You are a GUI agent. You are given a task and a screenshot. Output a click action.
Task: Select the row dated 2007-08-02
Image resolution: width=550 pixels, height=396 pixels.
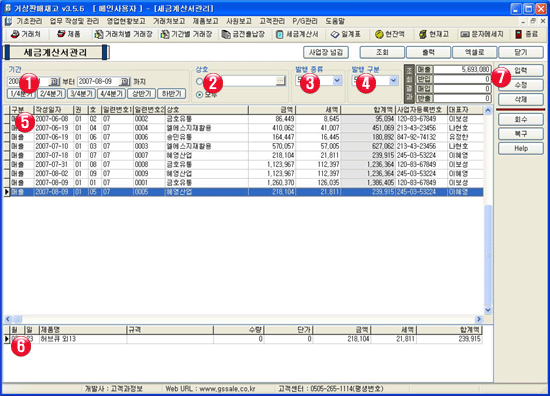[x=247, y=174]
